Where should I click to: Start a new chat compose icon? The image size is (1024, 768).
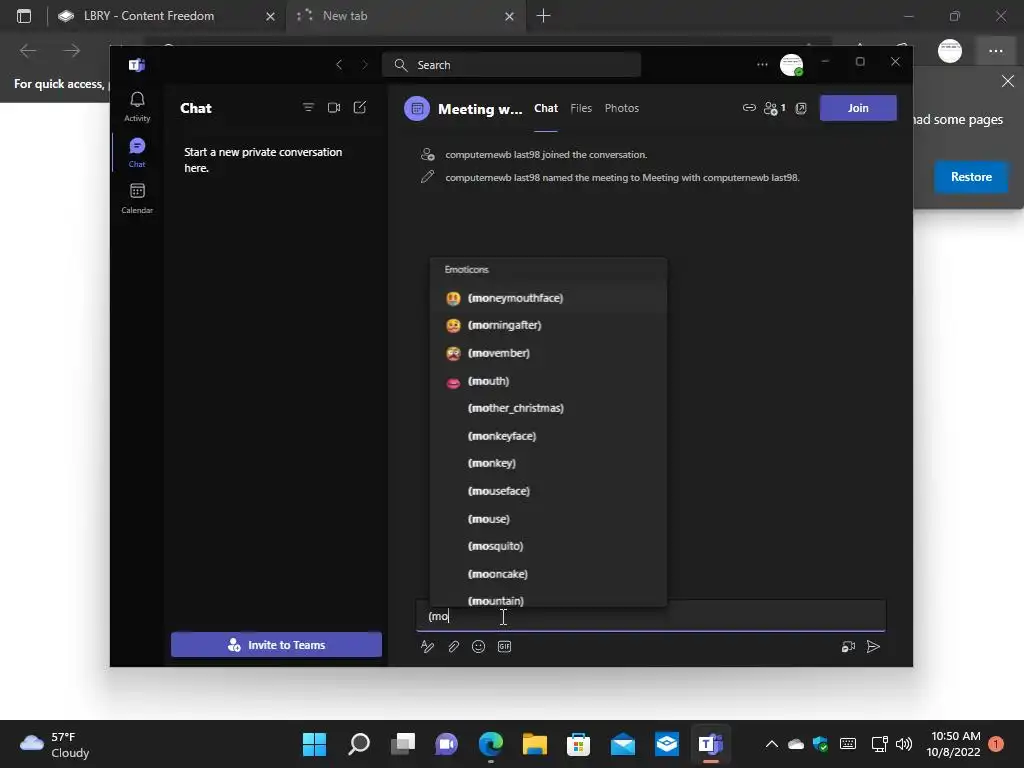[360, 108]
